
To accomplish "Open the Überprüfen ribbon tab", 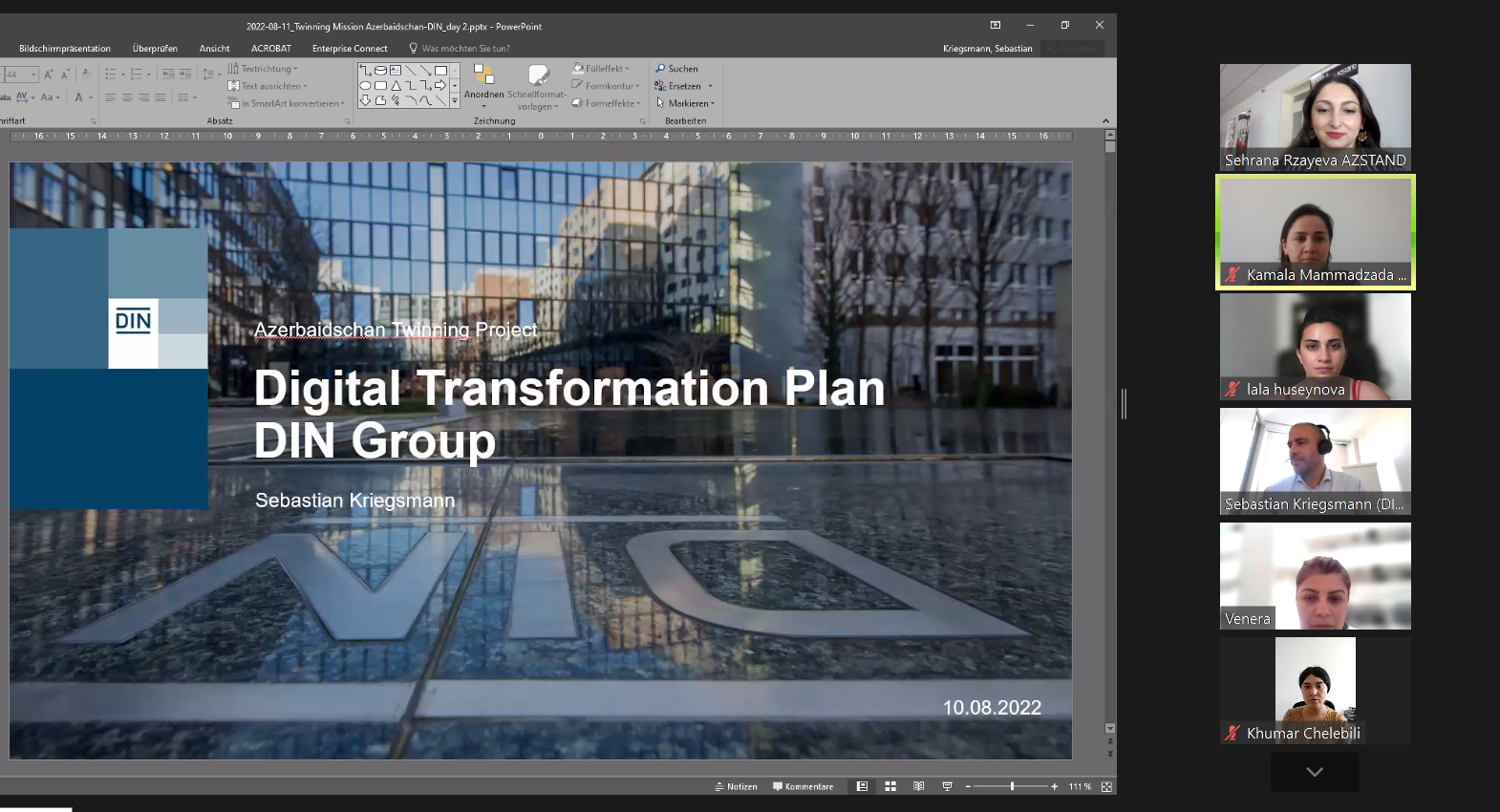I will [155, 49].
